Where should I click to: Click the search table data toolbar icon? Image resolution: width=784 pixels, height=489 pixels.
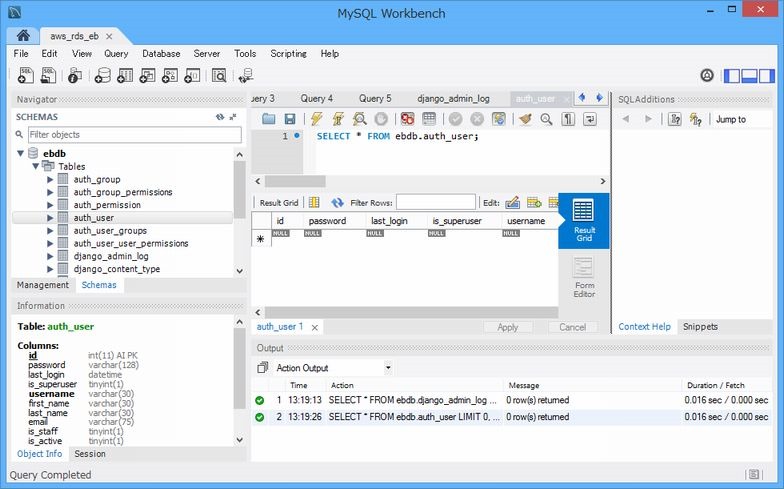click(x=218, y=75)
